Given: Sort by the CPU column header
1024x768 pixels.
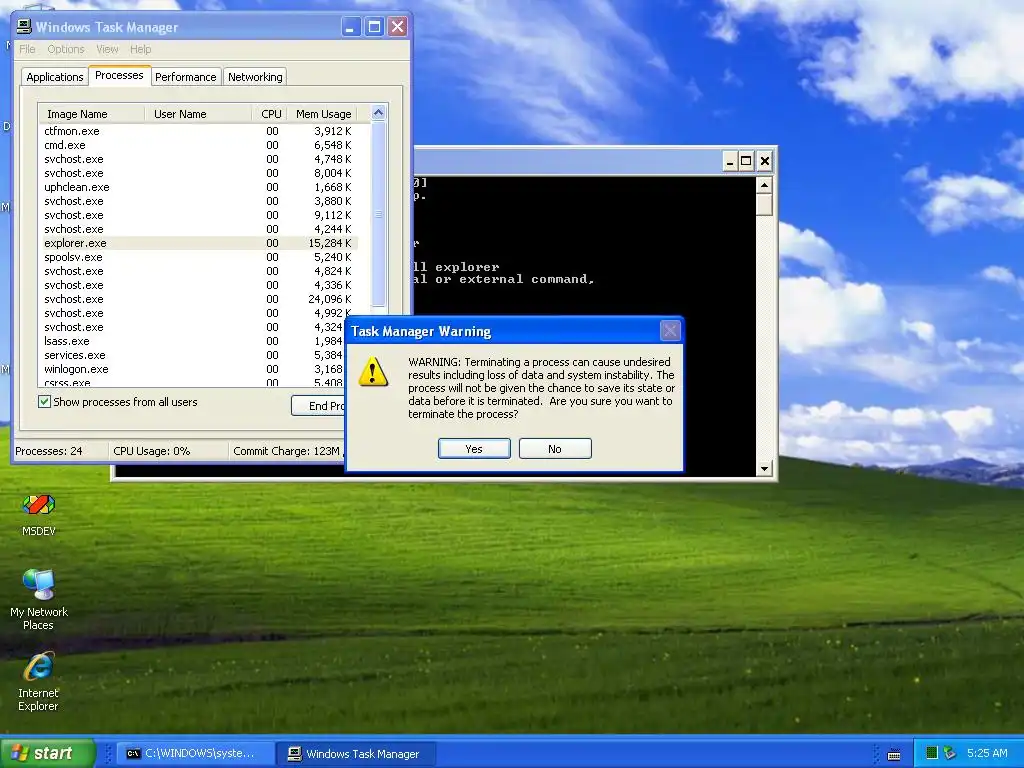Looking at the screenshot, I should pyautogui.click(x=269, y=114).
